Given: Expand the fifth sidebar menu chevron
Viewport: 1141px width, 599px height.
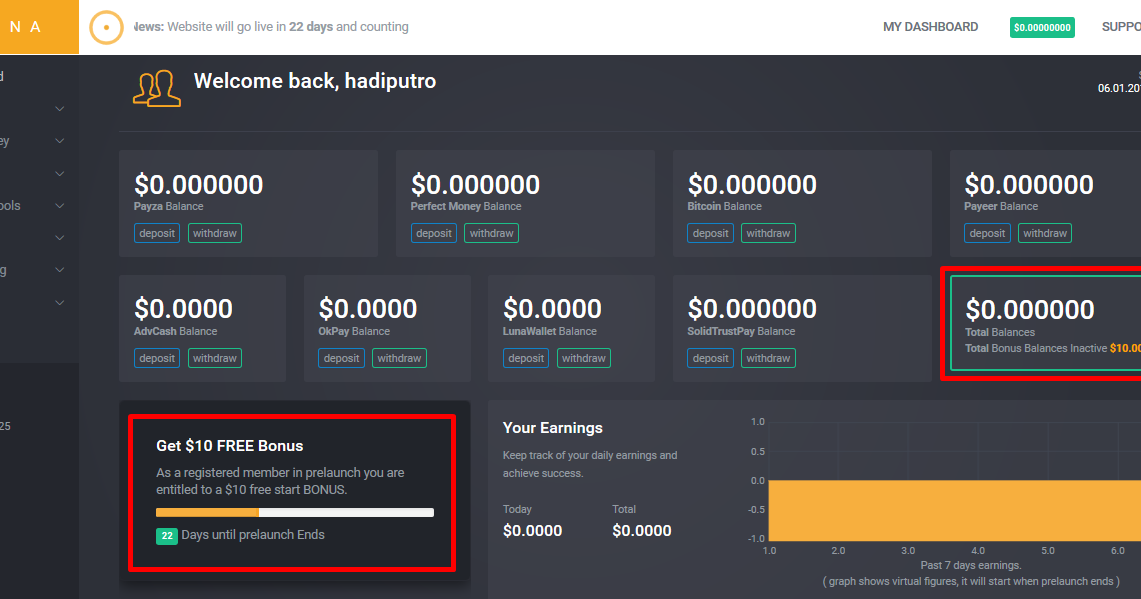Looking at the screenshot, I should 60,238.
